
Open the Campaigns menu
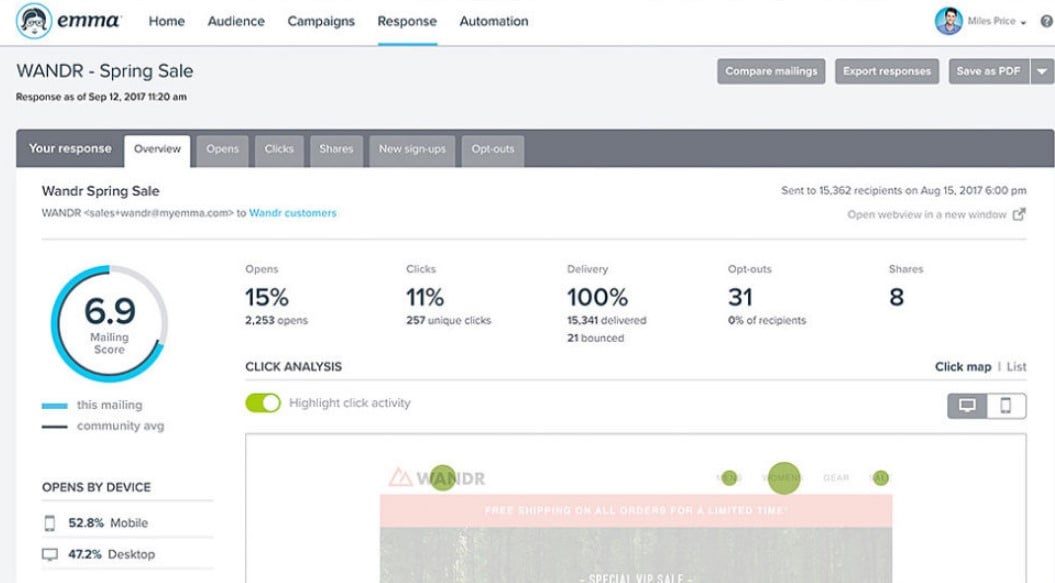[x=321, y=22]
